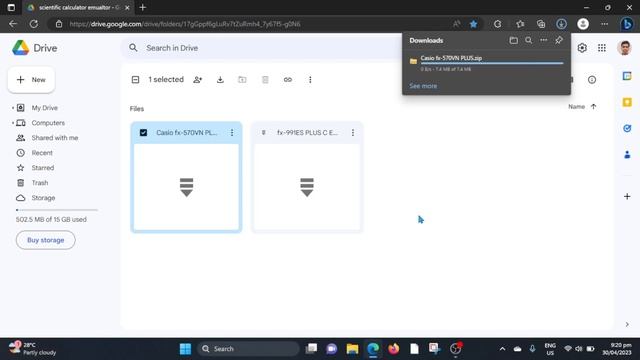Viewport: 640px width, 360px height.
Task: Go to My Drive
Action: tap(44, 108)
